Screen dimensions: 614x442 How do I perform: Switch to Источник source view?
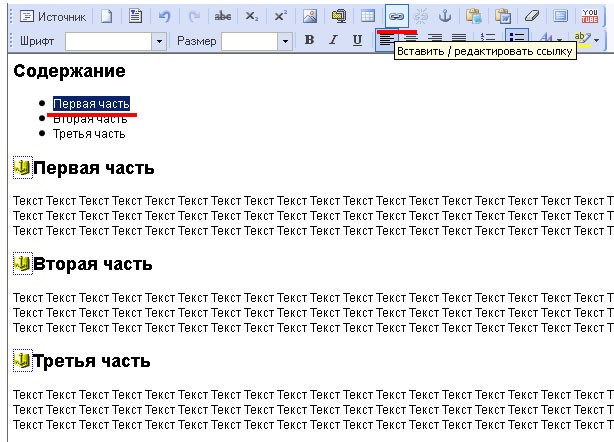coord(53,16)
